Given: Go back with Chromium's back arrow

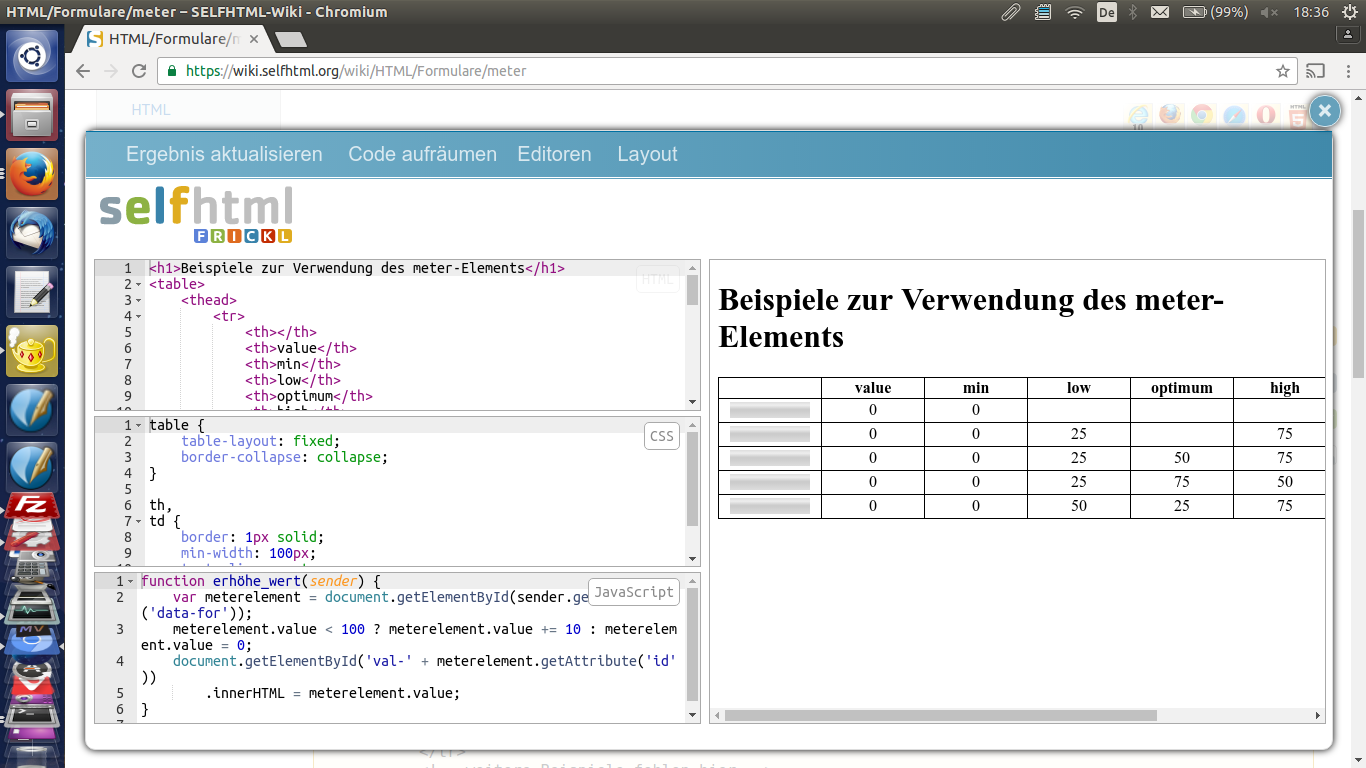Looking at the screenshot, I should click(83, 71).
